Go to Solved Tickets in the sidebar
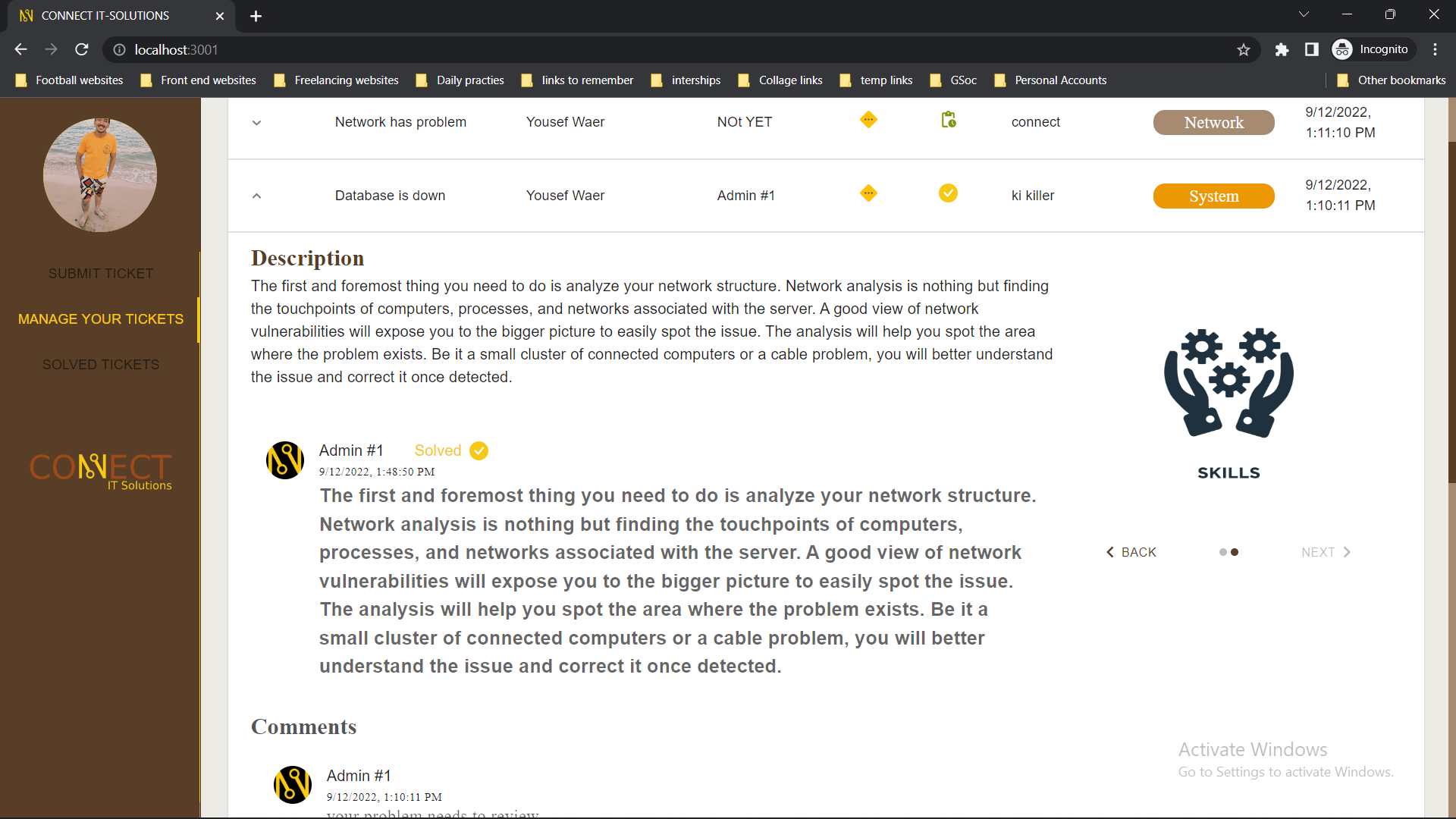1456x819 pixels. [100, 365]
